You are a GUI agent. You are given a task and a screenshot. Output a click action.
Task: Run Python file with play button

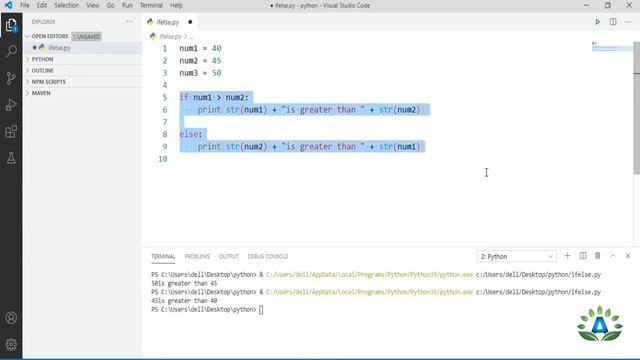point(597,22)
